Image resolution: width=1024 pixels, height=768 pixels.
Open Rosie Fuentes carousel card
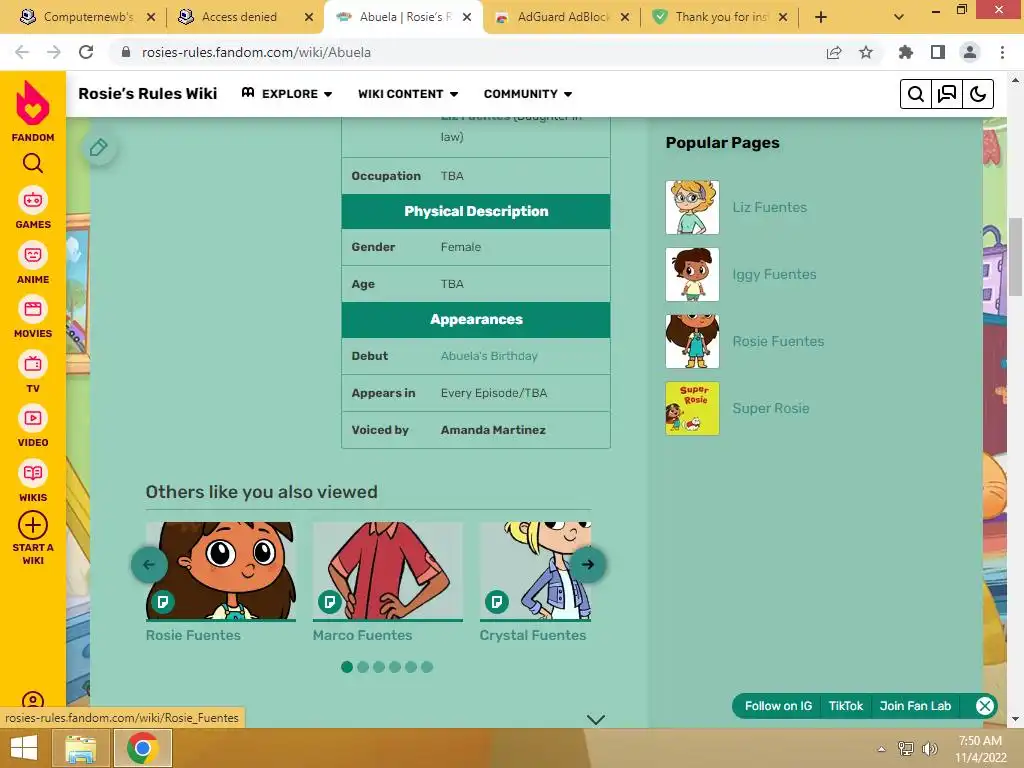click(221, 582)
